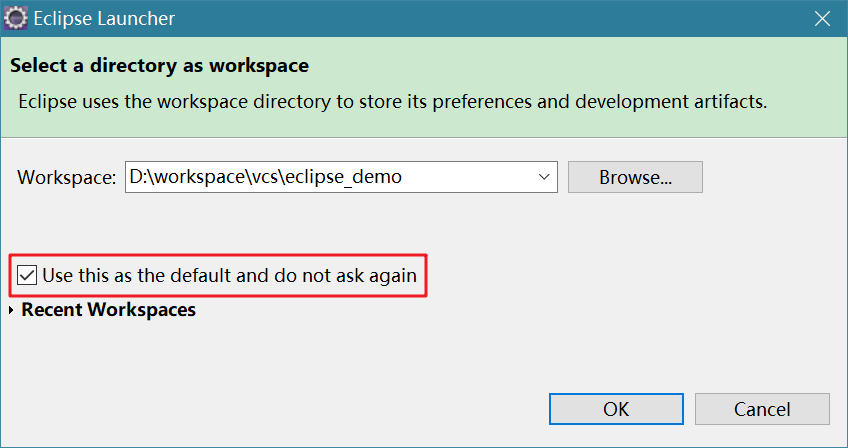Click the Workspace path input field
Screen dimensions: 848x448
(x=330, y=177)
